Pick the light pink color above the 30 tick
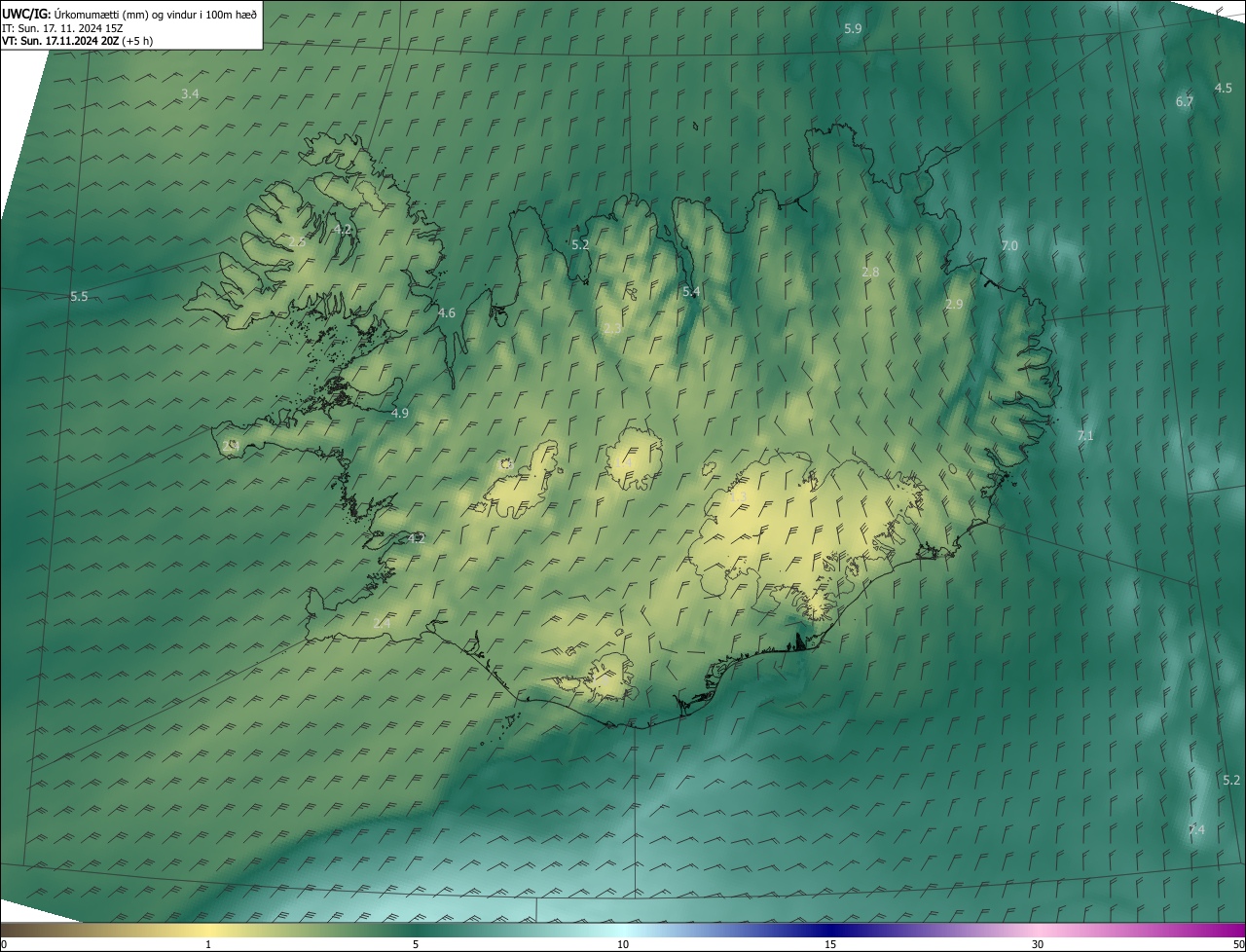Image resolution: width=1246 pixels, height=952 pixels. tap(1038, 930)
